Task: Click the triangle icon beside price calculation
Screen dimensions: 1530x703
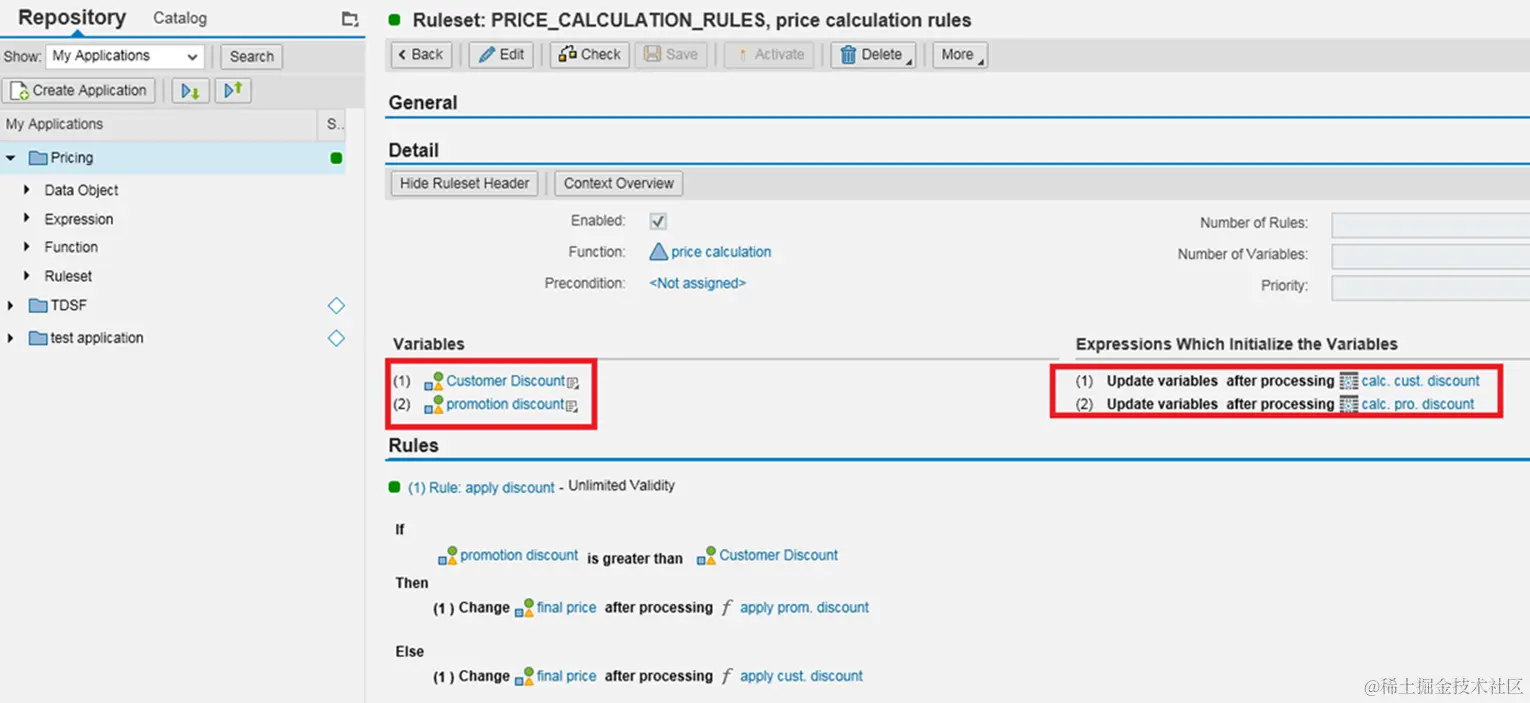Action: (658, 252)
